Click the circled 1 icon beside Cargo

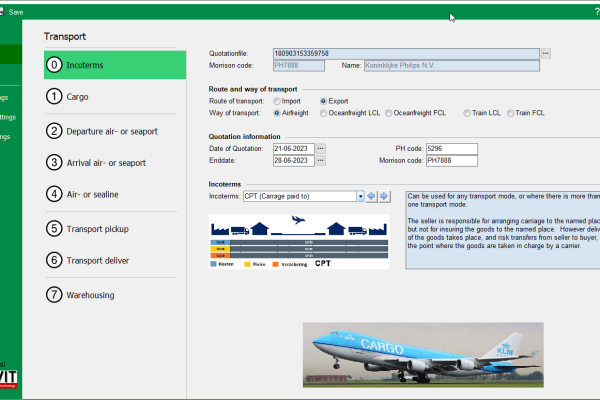(54, 96)
